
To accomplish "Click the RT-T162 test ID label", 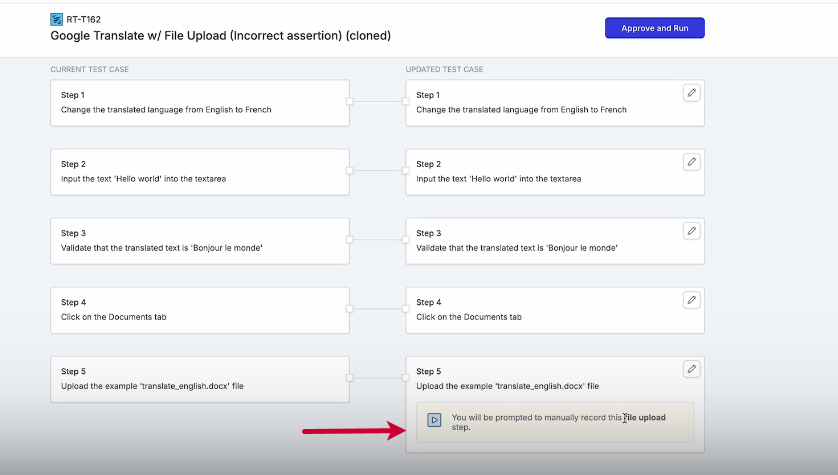I will pos(86,19).
